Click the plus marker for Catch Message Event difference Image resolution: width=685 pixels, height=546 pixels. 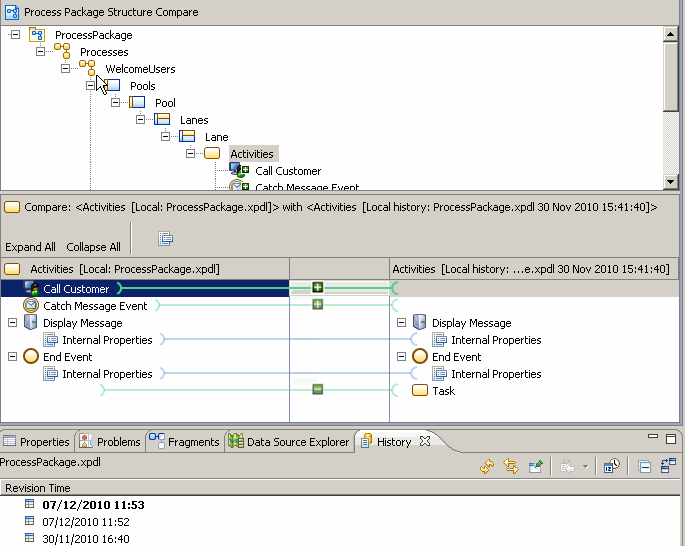tap(318, 304)
